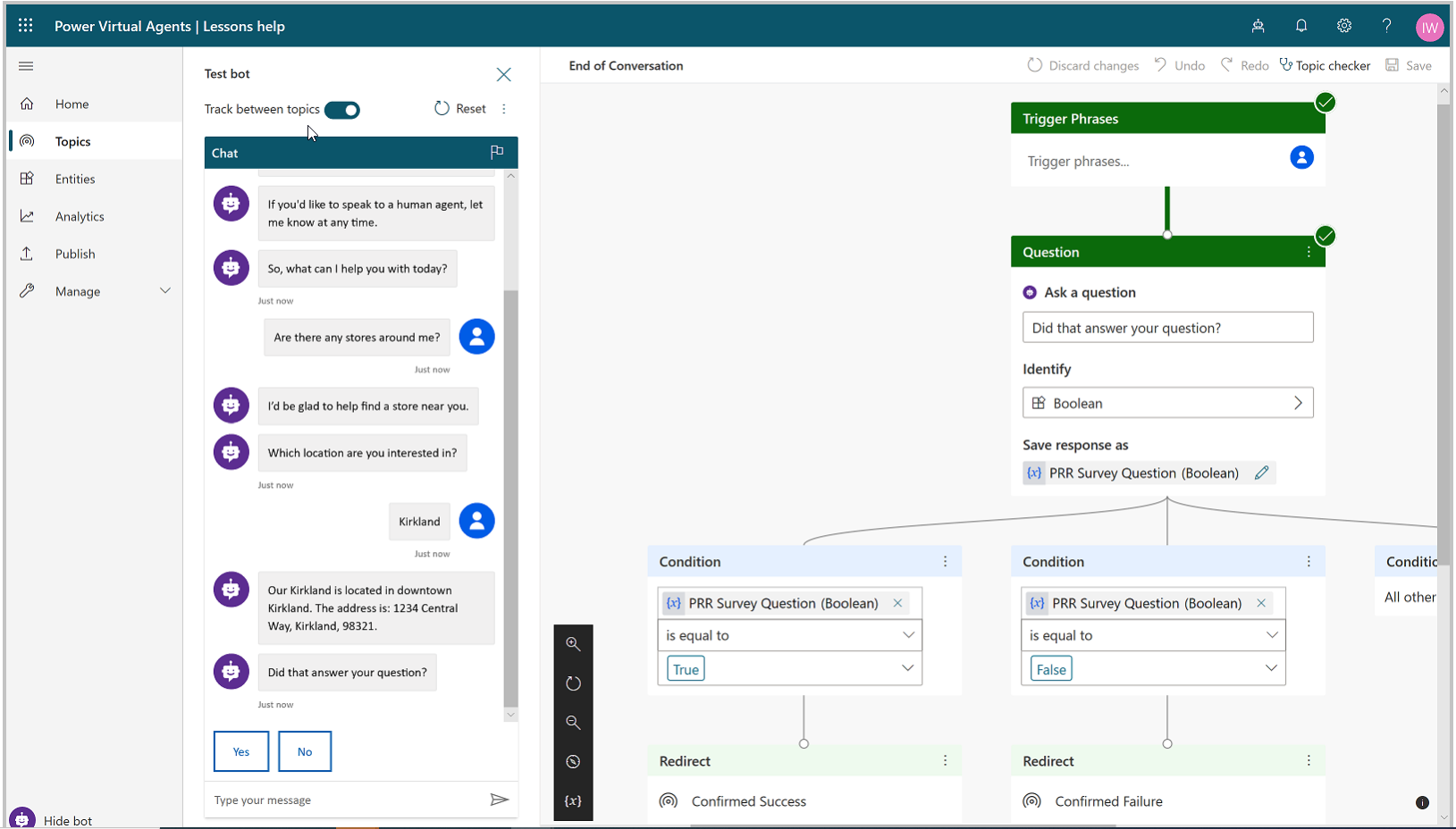Image resolution: width=1456 pixels, height=829 pixels.
Task: Open variables {x} panel
Action: [573, 800]
